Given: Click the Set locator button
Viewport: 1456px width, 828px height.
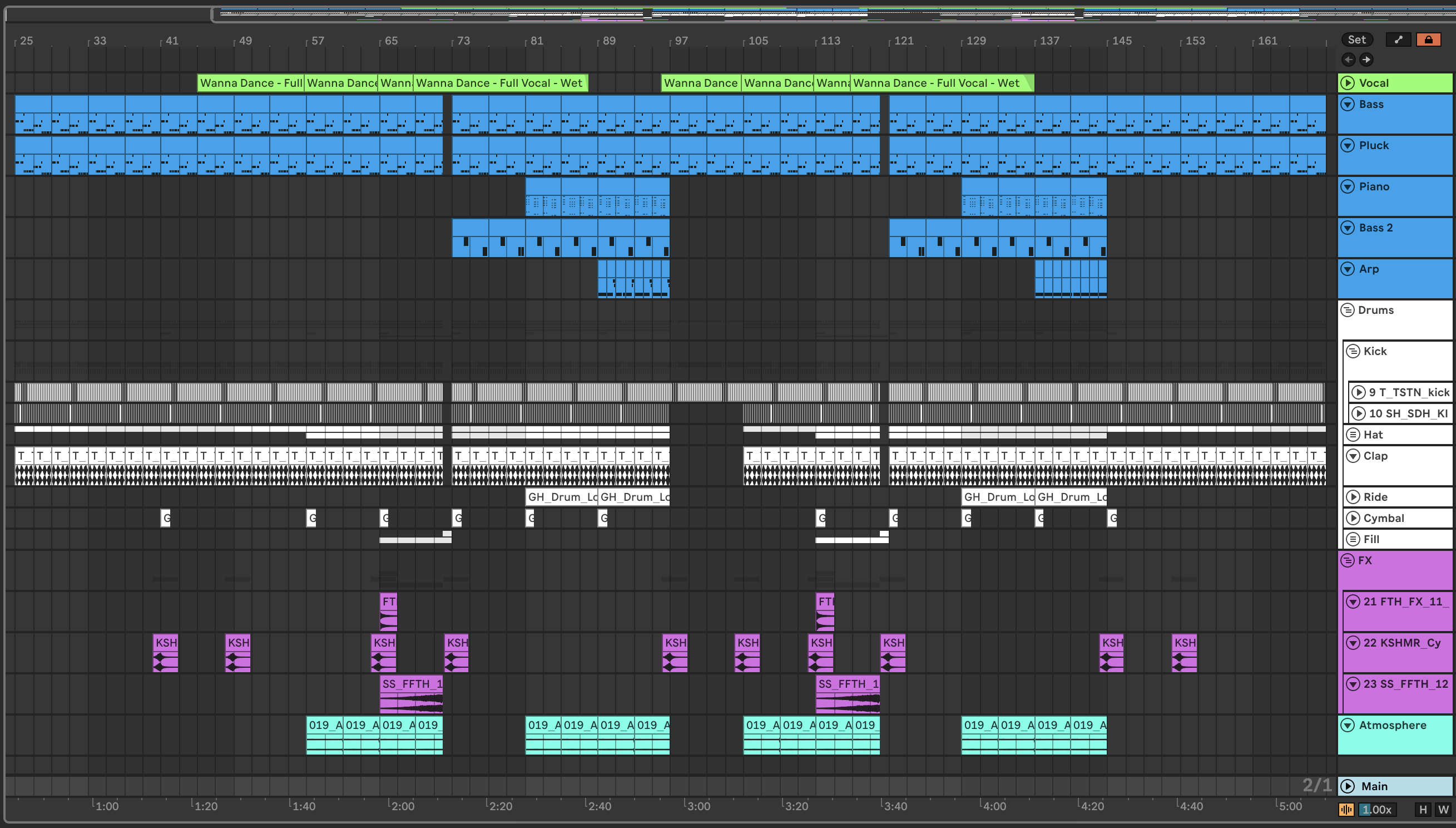Looking at the screenshot, I should point(1356,40).
